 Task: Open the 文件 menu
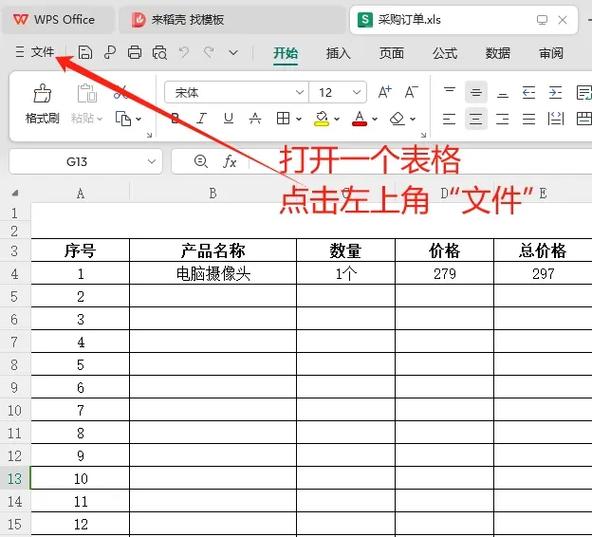tap(35, 52)
